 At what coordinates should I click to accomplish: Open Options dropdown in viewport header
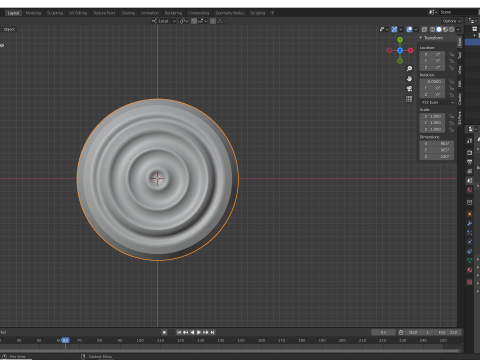tap(452, 21)
